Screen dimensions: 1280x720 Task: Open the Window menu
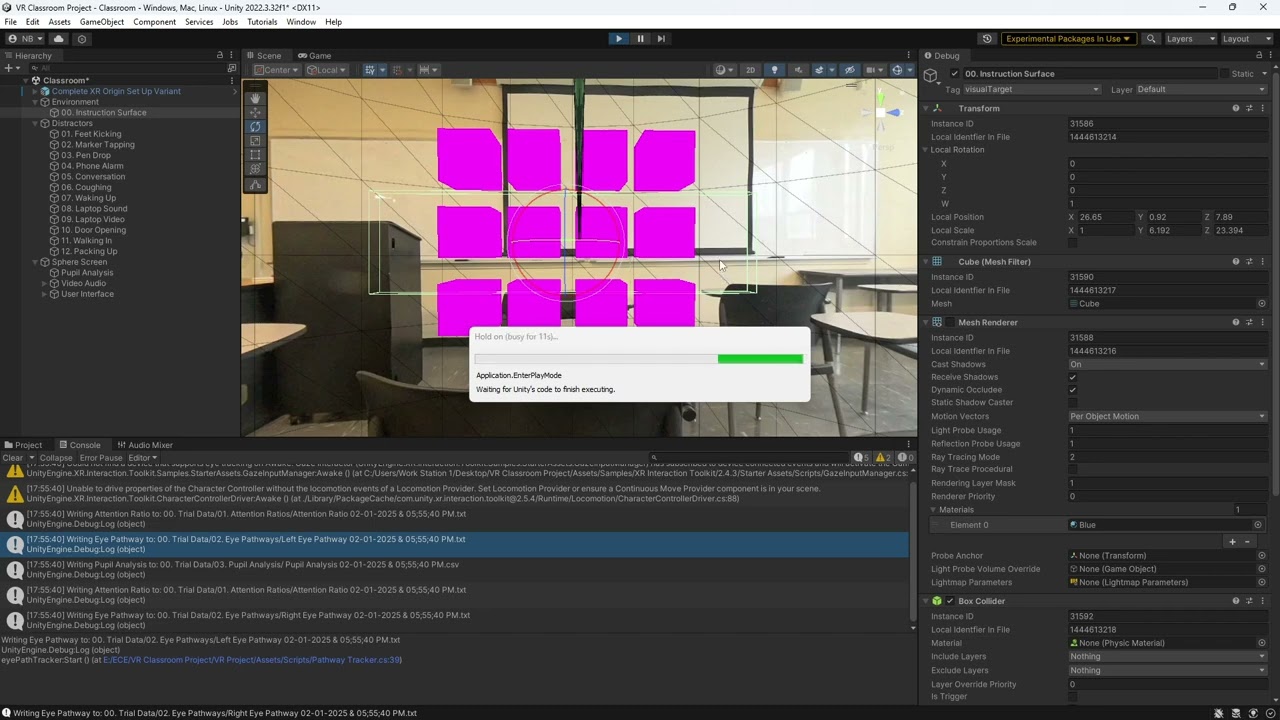point(301,22)
